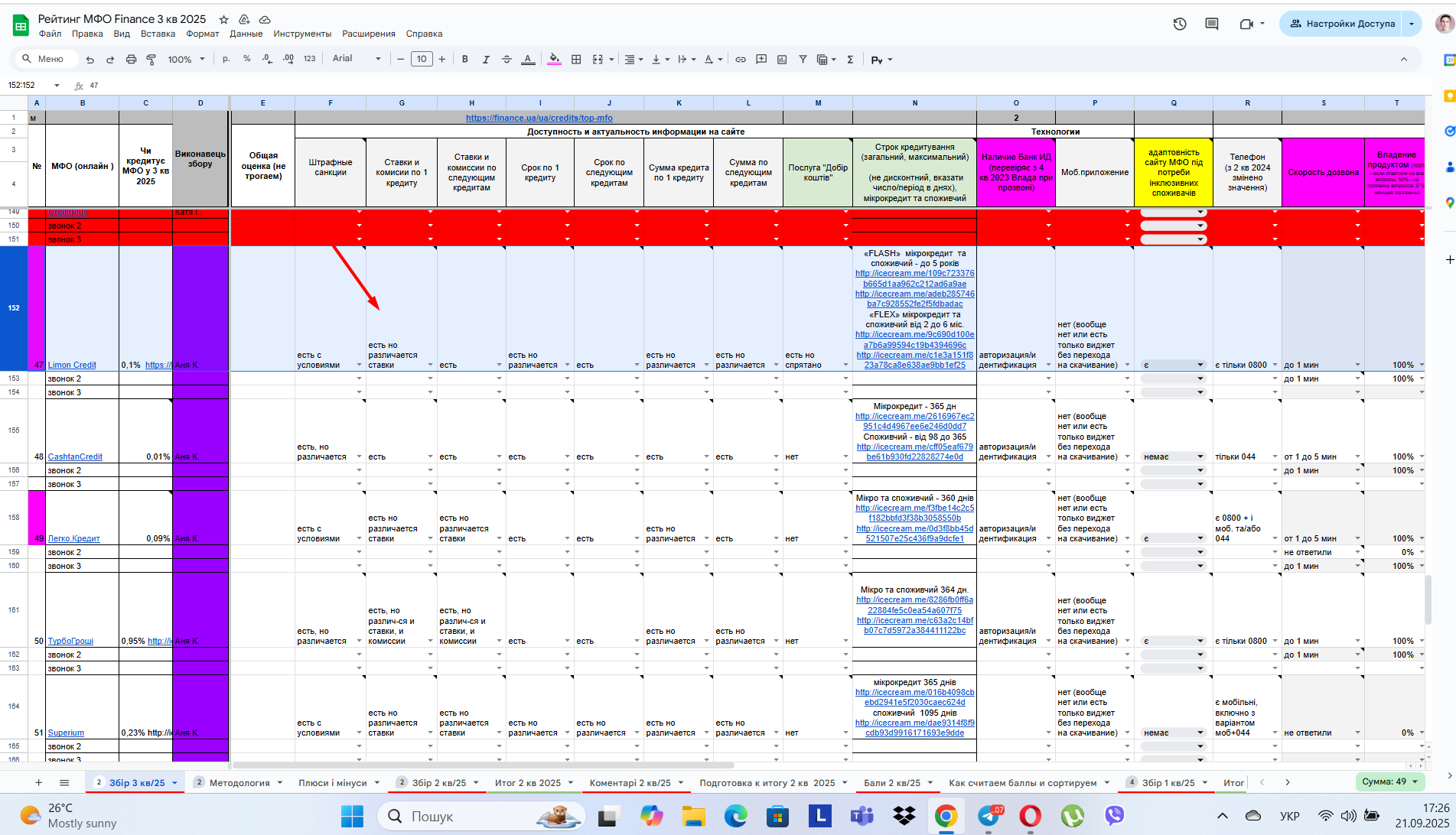This screenshot has height=835, width=1456.
Task: Click the Print icon
Action: coord(131,60)
